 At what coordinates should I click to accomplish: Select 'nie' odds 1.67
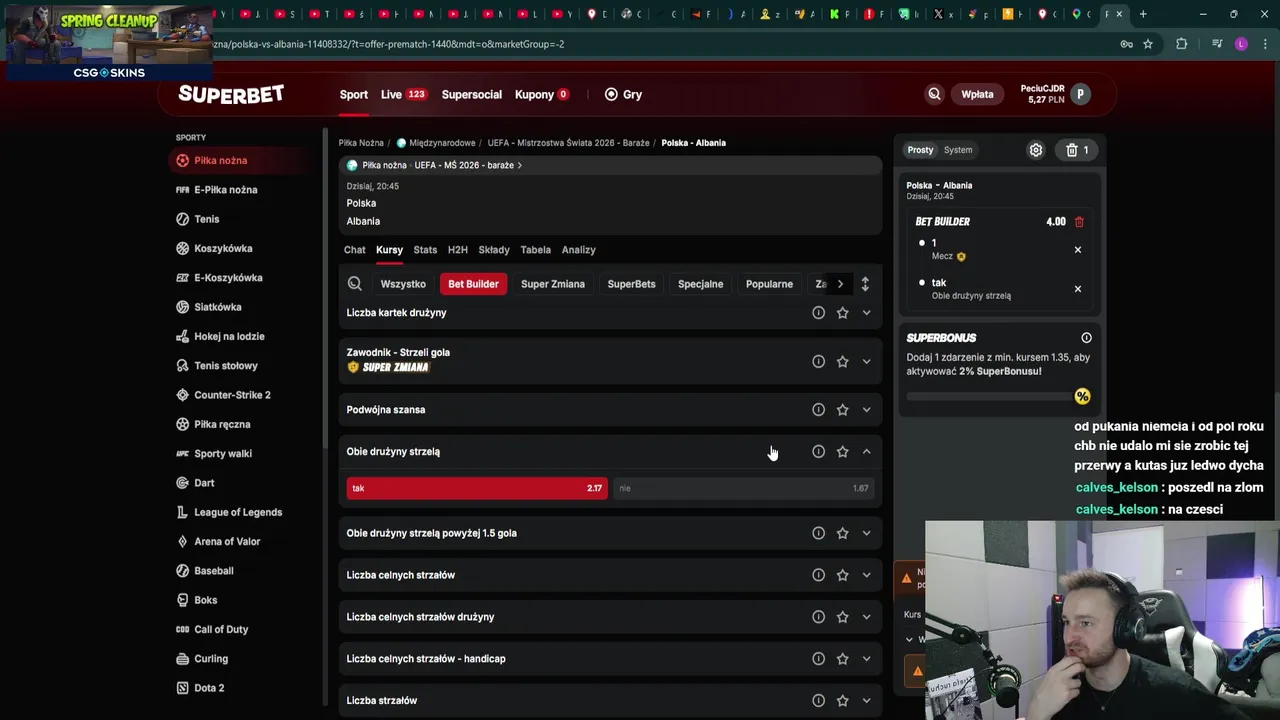(743, 488)
